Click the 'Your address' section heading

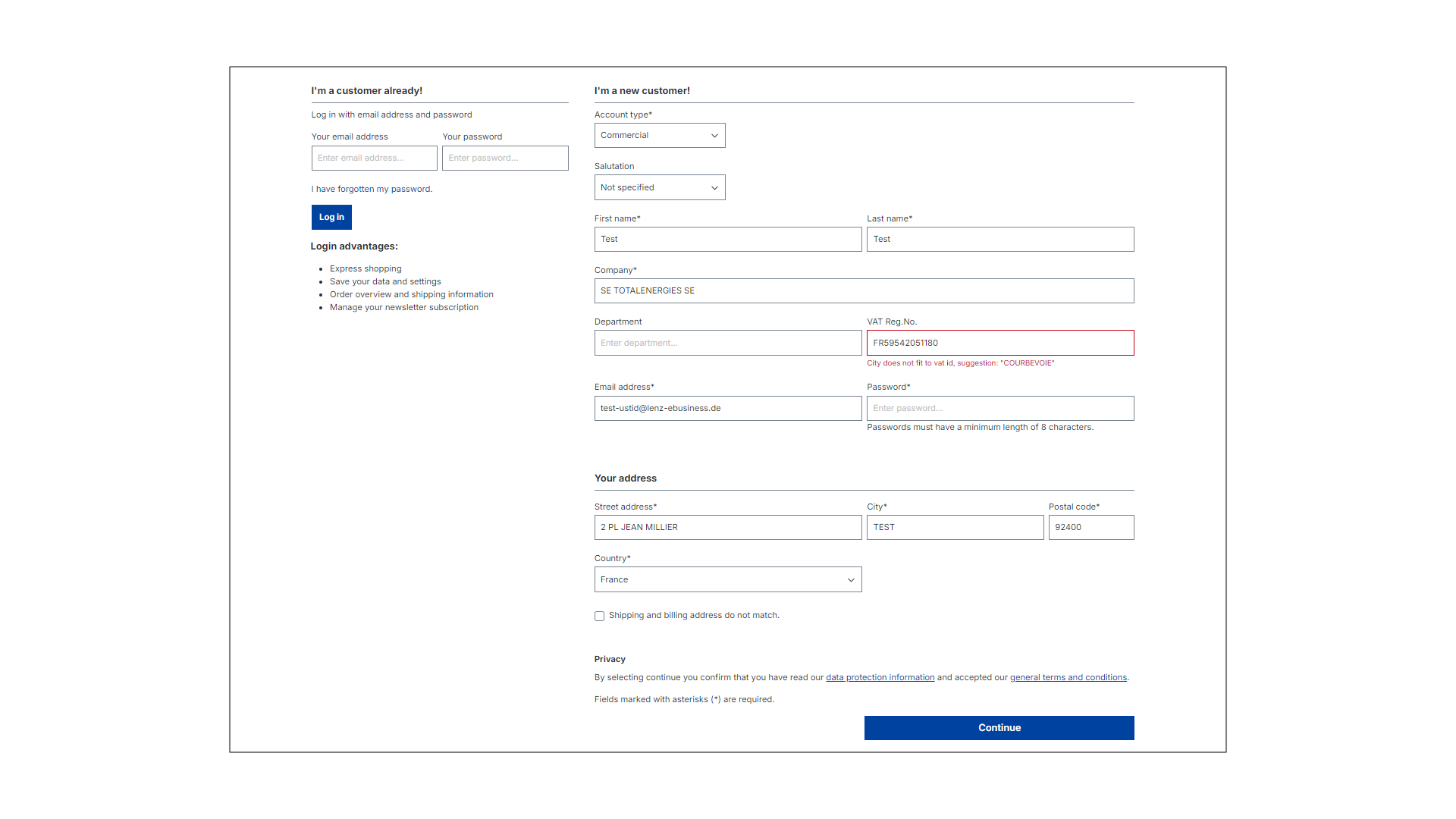pos(626,479)
